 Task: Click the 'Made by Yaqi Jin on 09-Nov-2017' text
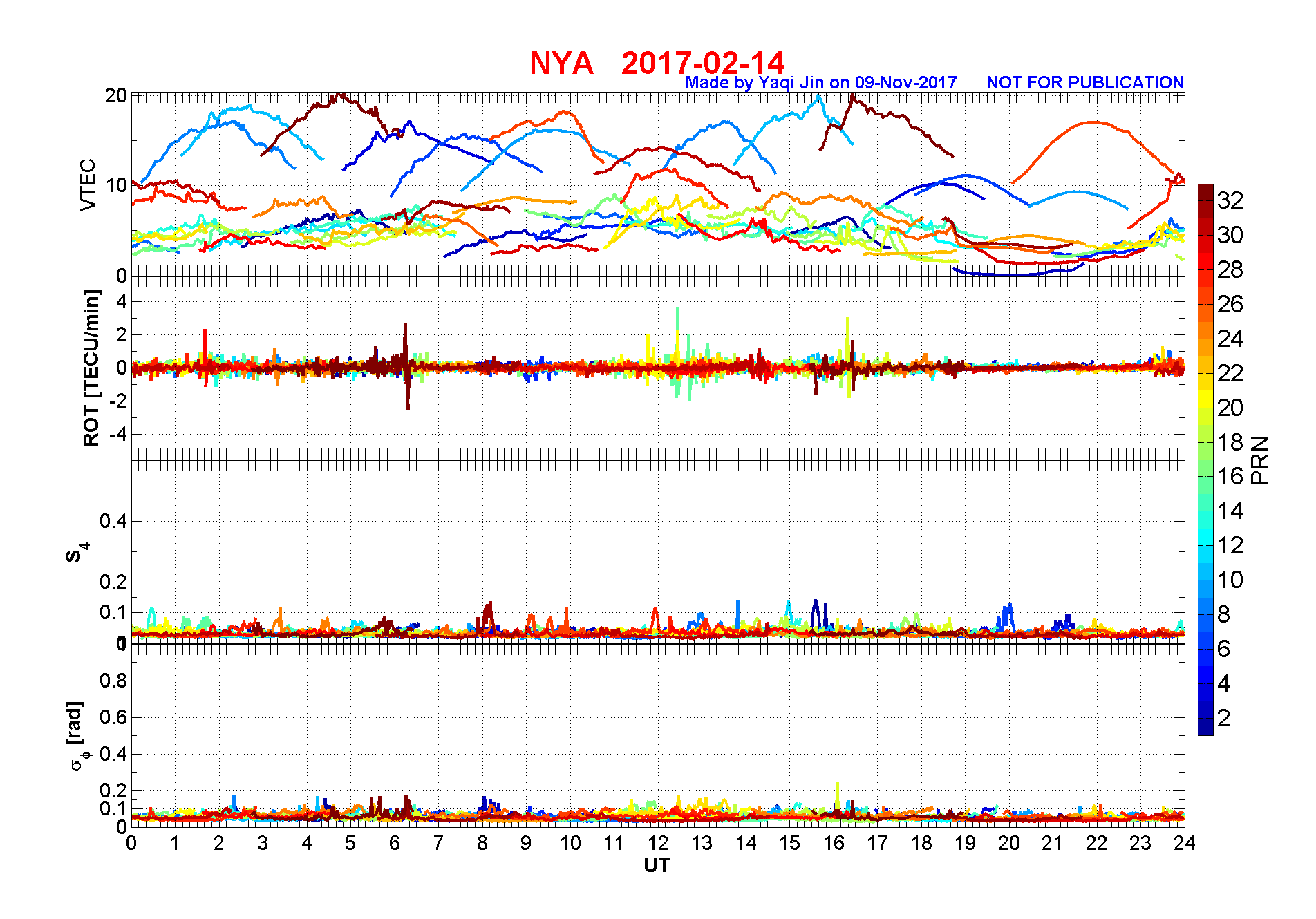(x=820, y=83)
